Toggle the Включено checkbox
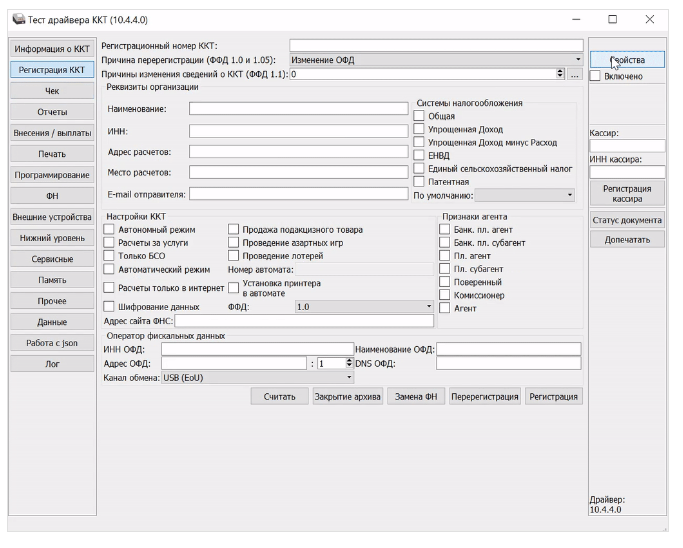683x548 pixels. pyautogui.click(x=595, y=76)
